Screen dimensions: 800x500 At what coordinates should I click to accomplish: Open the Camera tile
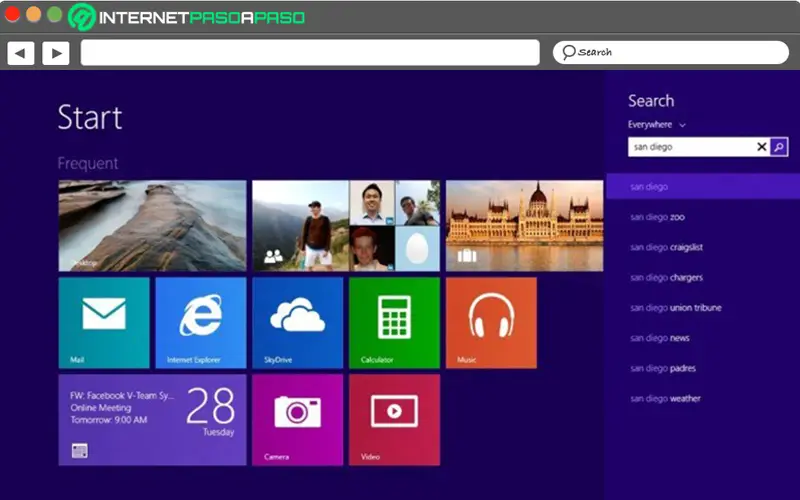tap(298, 420)
